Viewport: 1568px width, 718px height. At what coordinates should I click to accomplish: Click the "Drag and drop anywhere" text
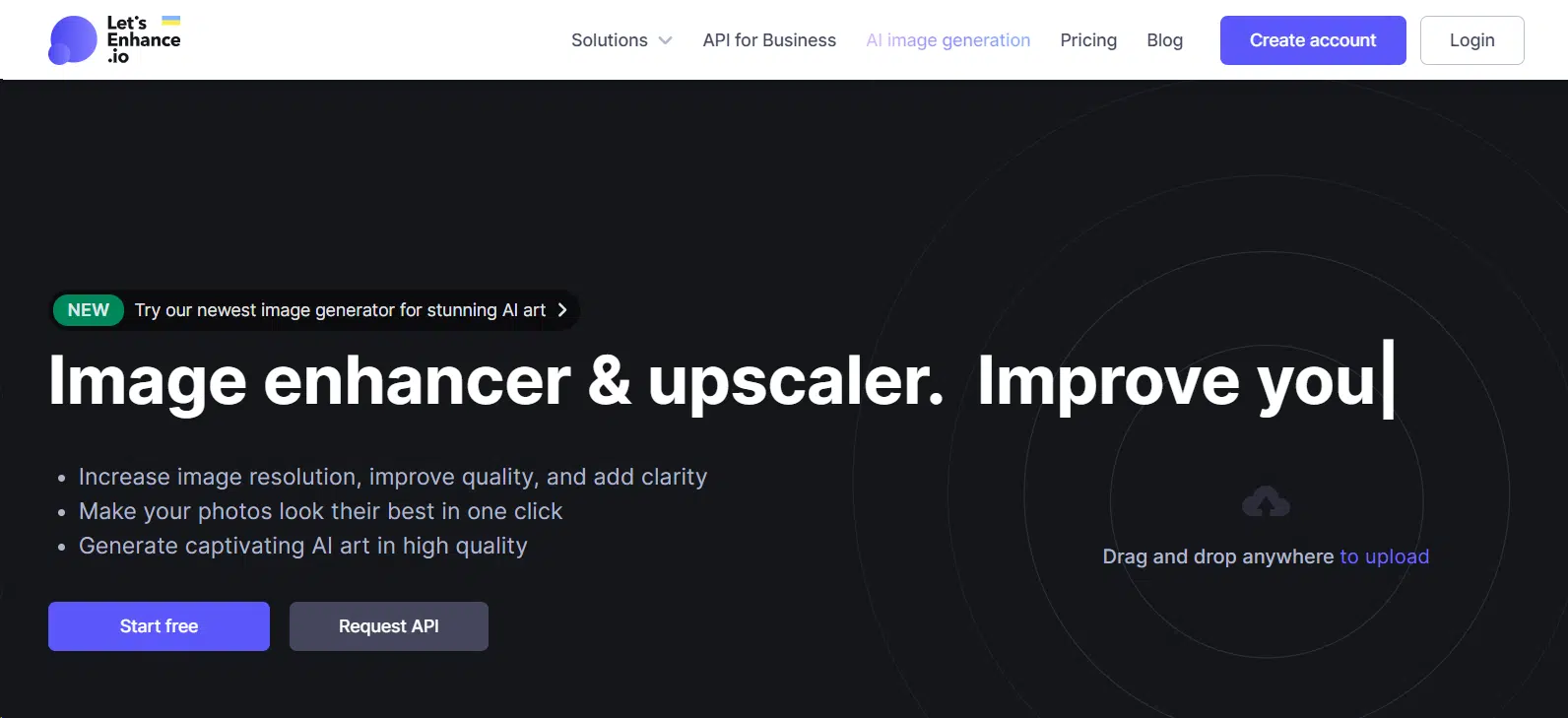[1217, 556]
